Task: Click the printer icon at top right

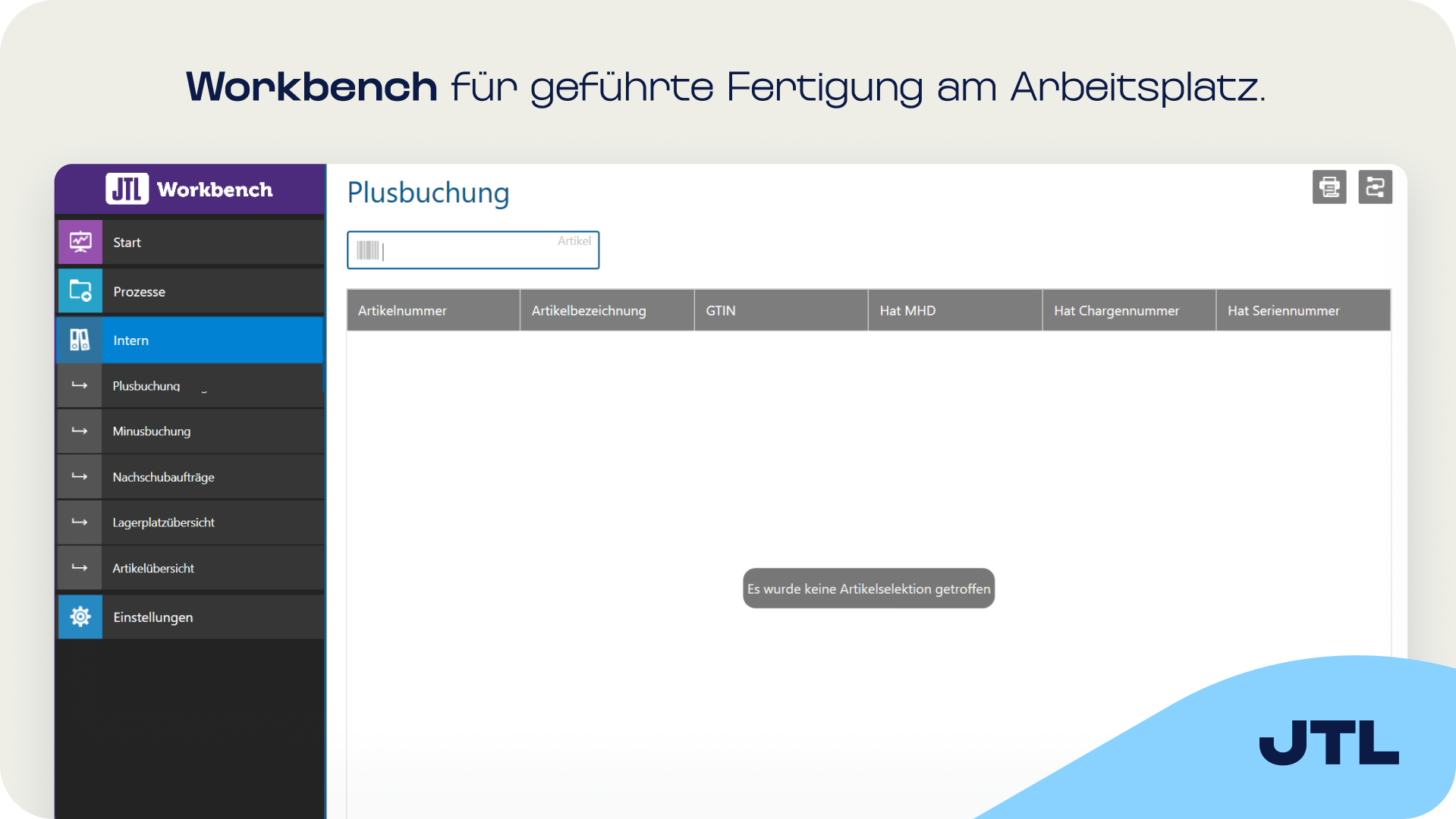Action: 1329,187
